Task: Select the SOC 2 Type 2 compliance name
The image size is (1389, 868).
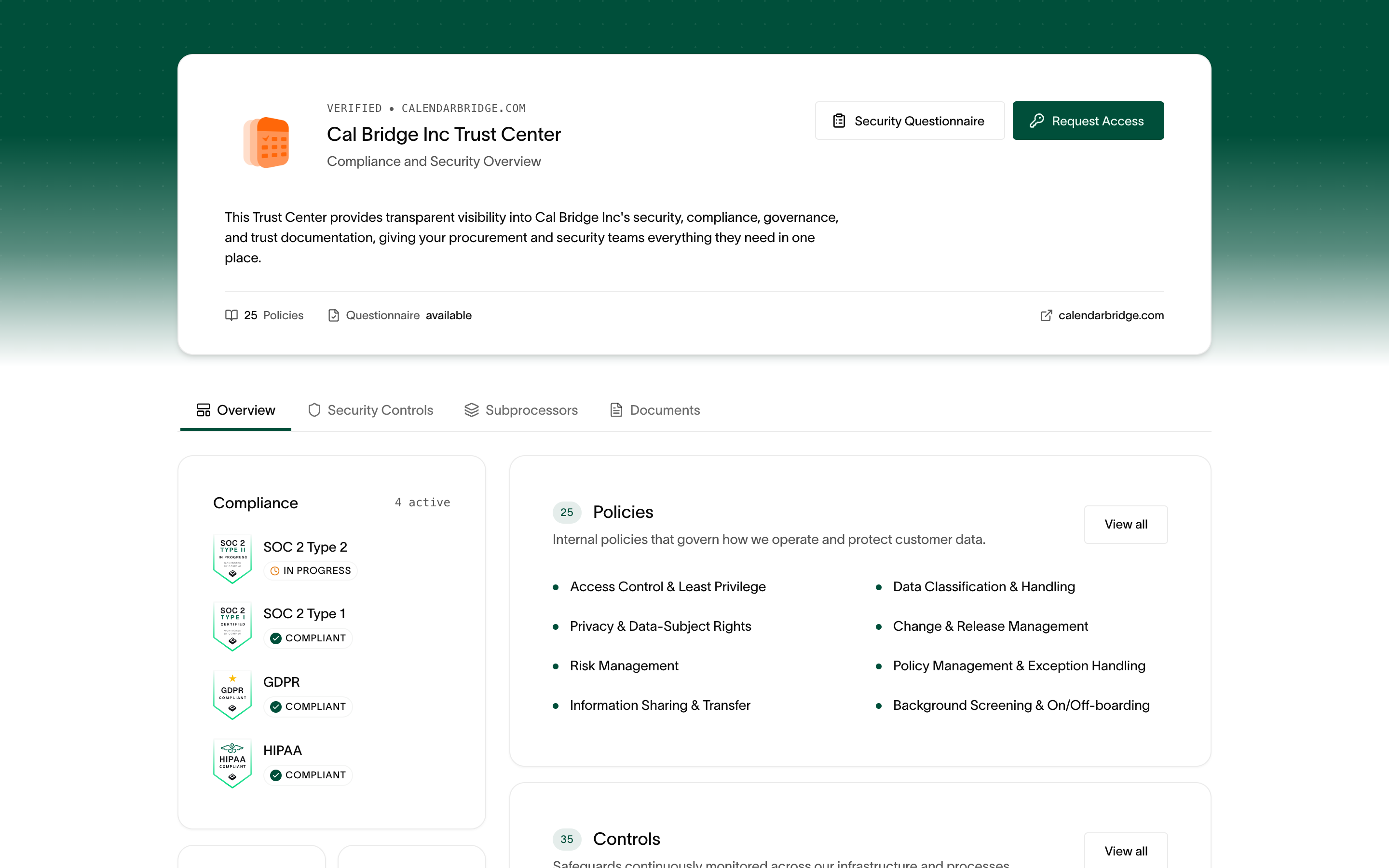Action: click(x=305, y=547)
